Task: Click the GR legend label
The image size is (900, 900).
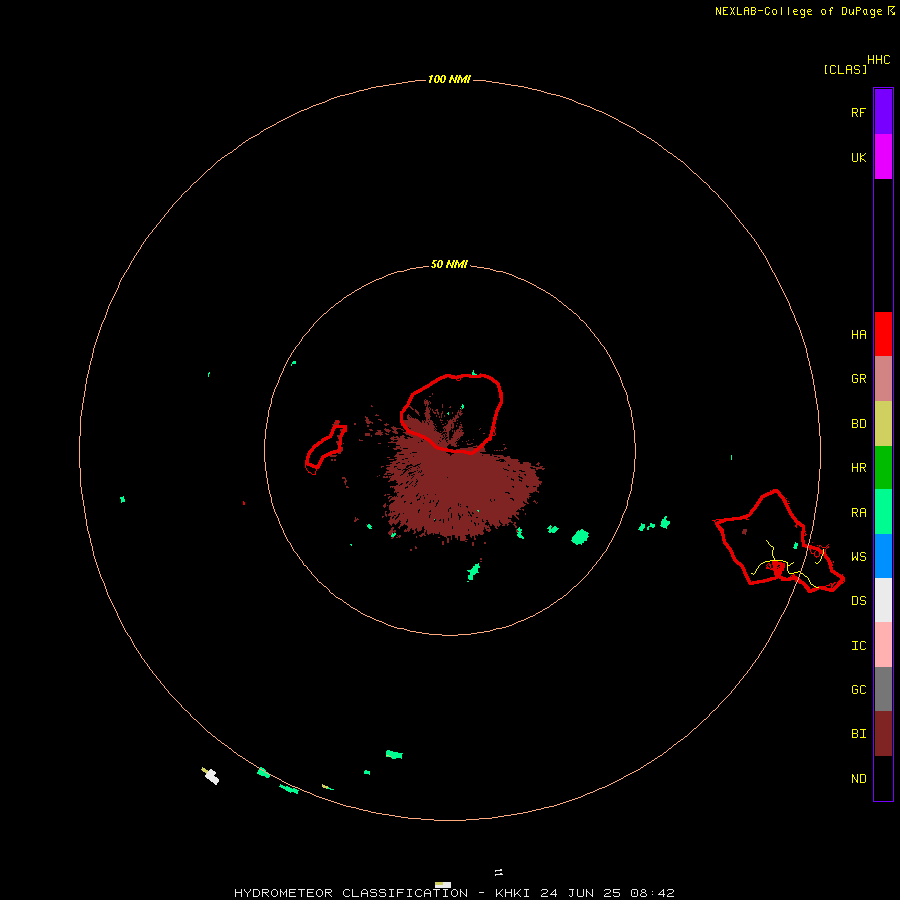Action: coord(858,379)
